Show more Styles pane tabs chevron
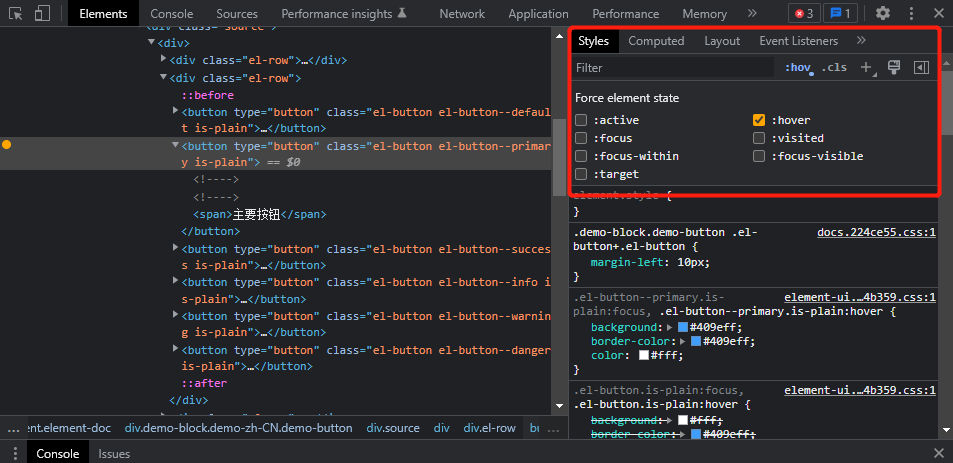953x463 pixels. point(861,41)
